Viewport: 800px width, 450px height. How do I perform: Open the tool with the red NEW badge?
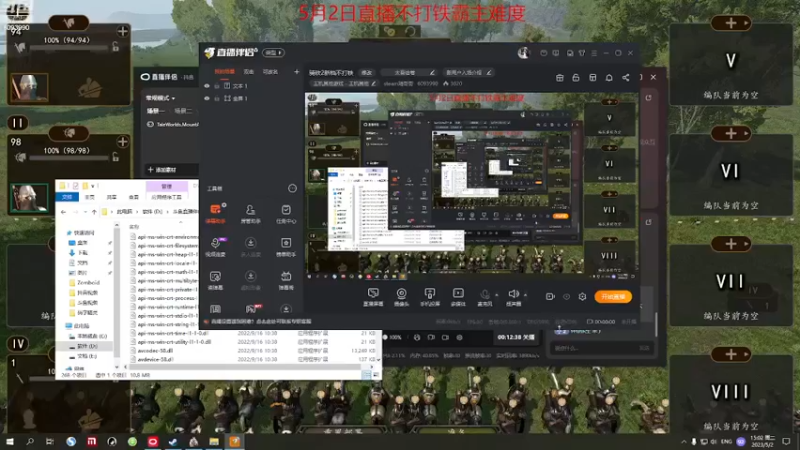pos(251,309)
